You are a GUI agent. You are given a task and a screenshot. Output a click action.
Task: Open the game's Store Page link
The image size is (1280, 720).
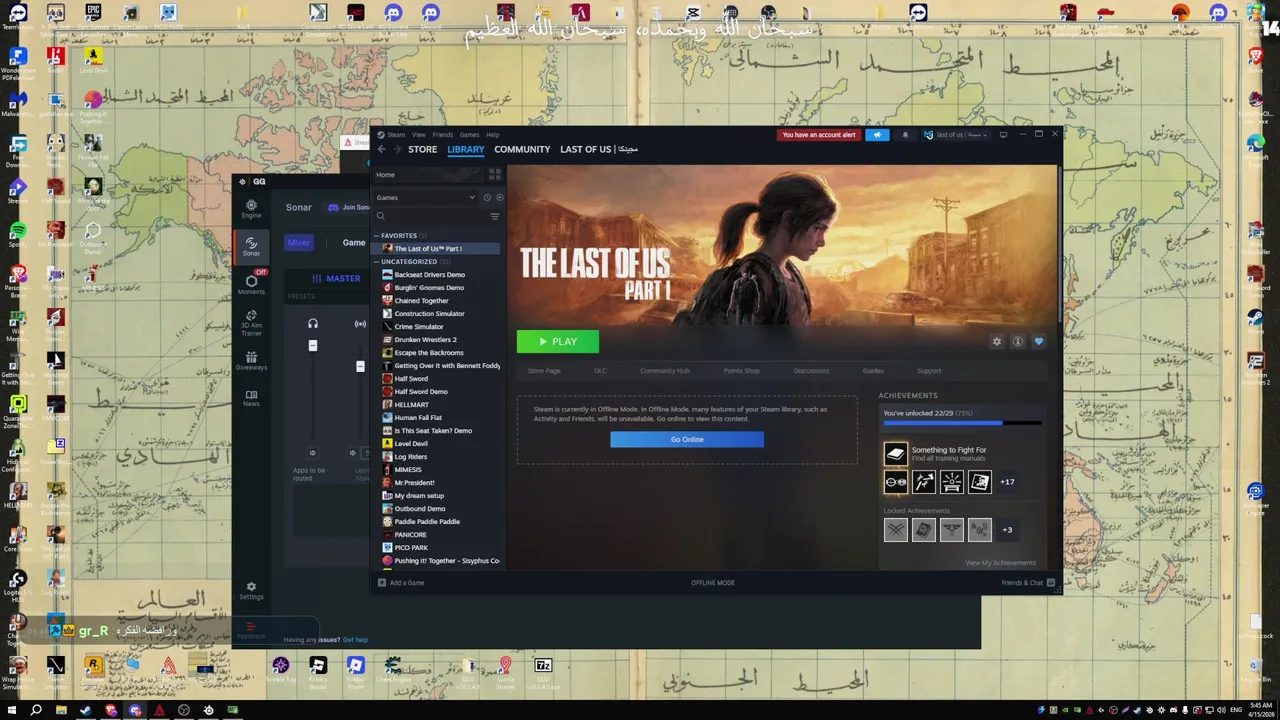coord(544,371)
